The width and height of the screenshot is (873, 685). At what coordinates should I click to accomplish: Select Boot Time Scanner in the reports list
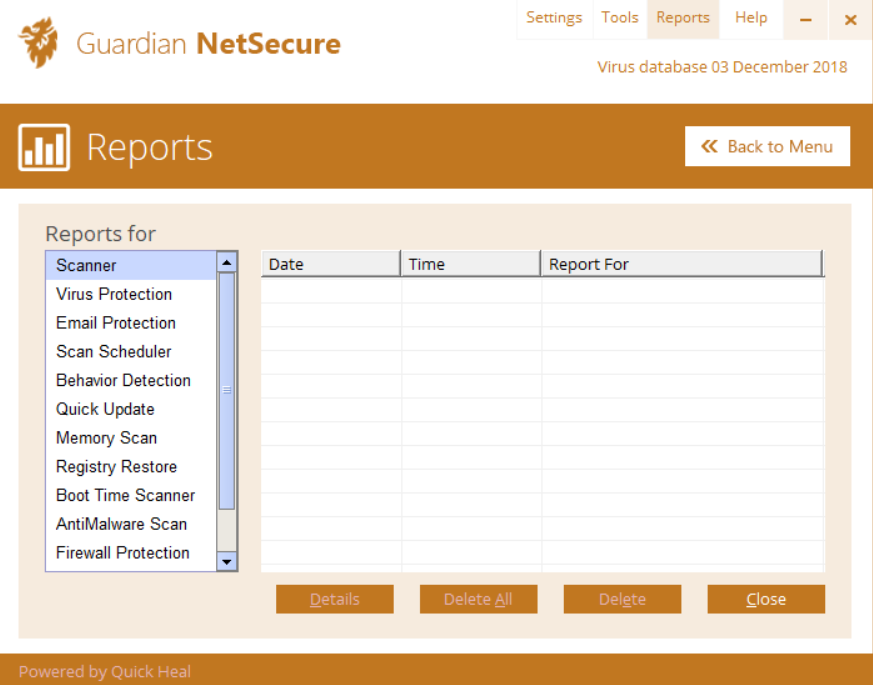pyautogui.click(x=125, y=495)
